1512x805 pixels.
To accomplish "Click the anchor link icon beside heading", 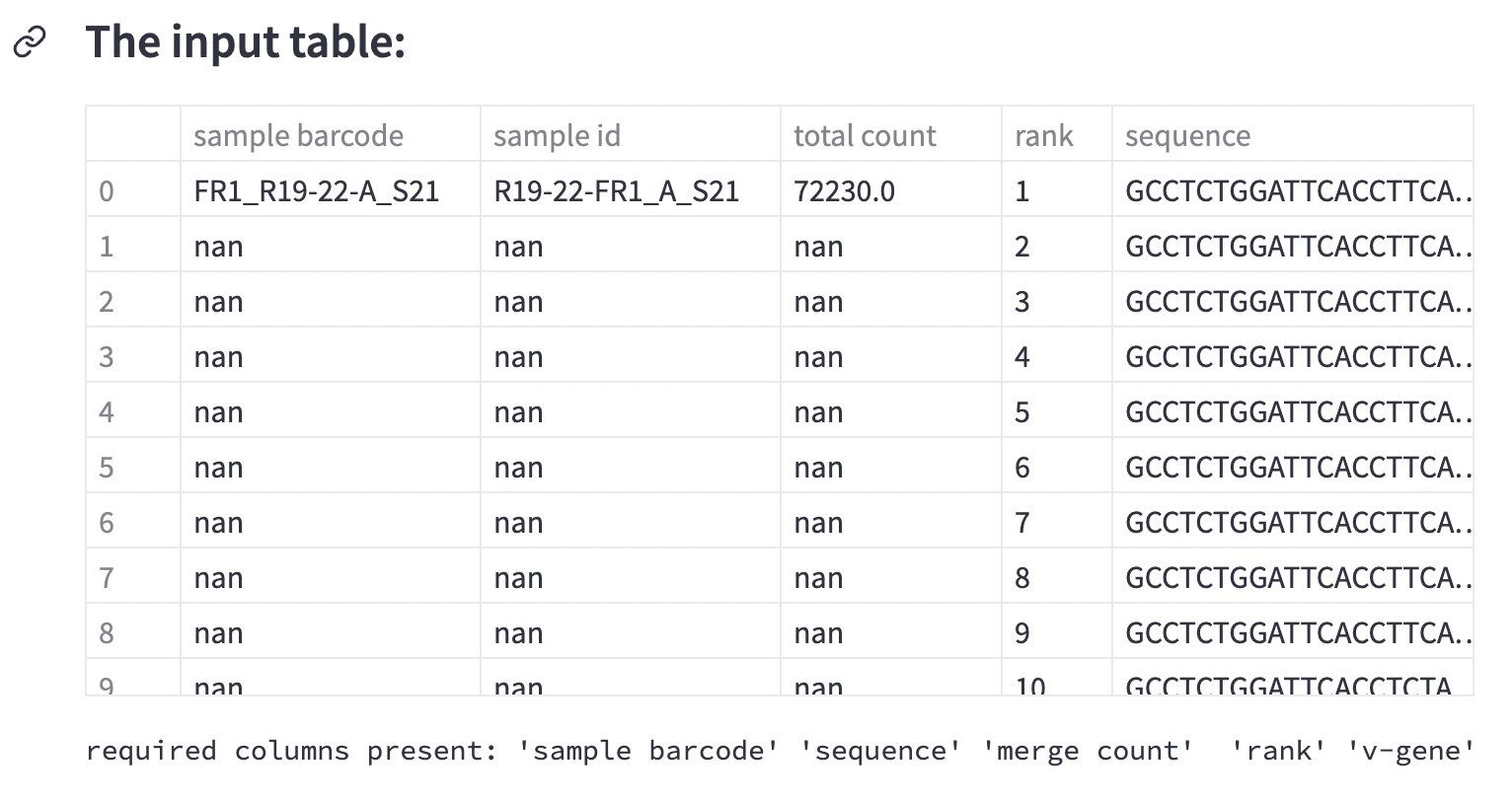I will click(x=30, y=42).
